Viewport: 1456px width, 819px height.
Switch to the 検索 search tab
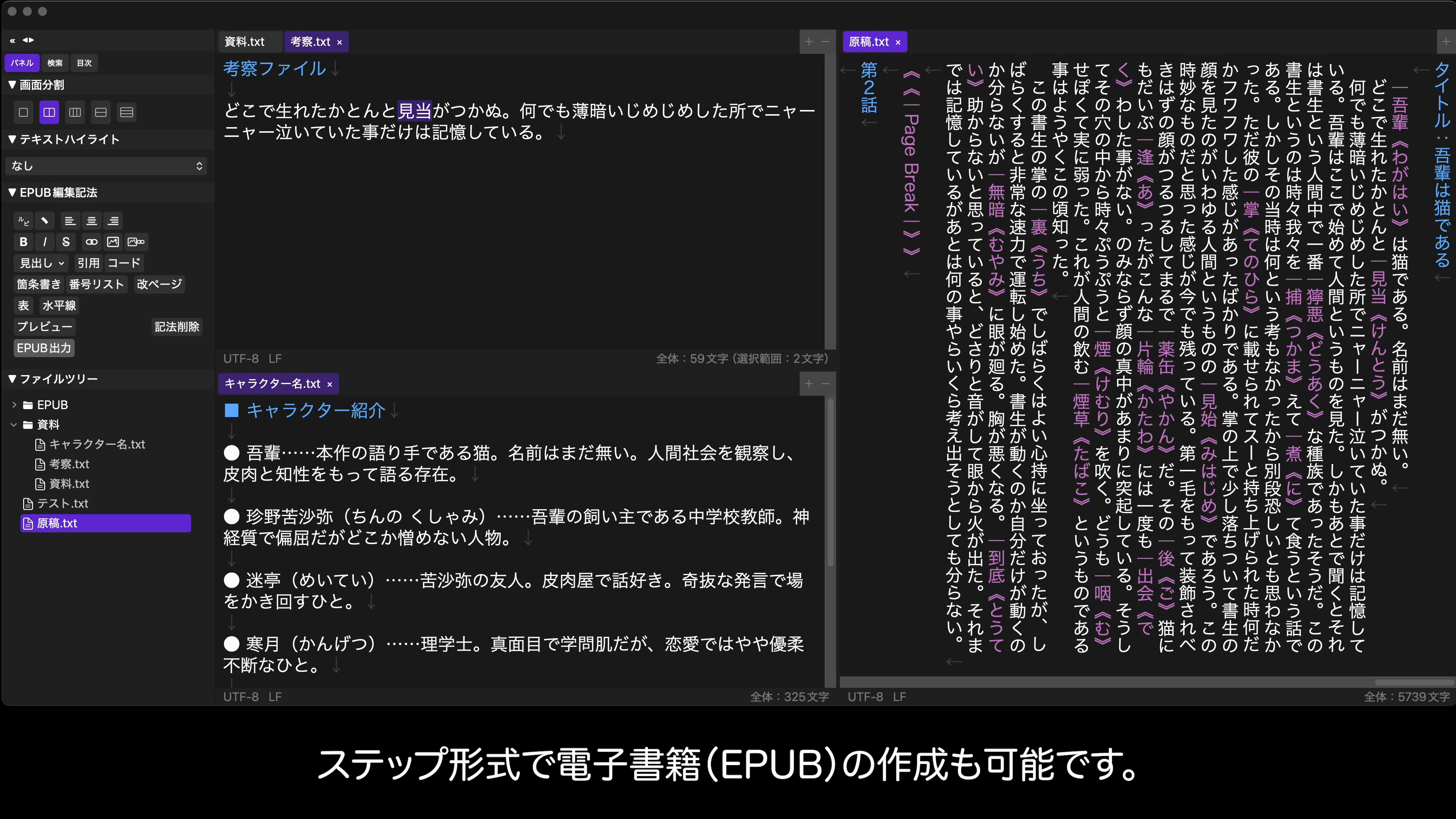coord(55,63)
